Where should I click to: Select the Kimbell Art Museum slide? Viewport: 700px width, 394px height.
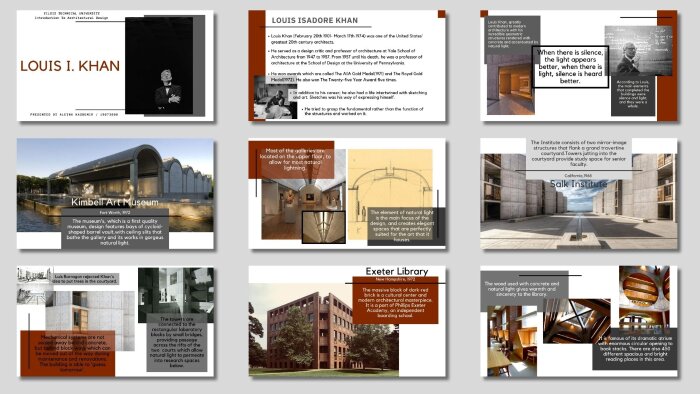115,194
